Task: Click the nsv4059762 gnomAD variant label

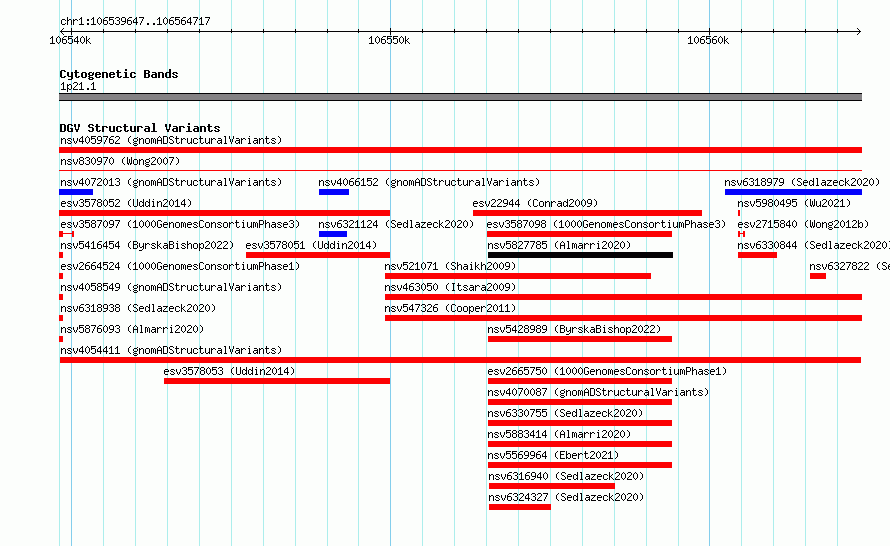Action: (x=171, y=140)
